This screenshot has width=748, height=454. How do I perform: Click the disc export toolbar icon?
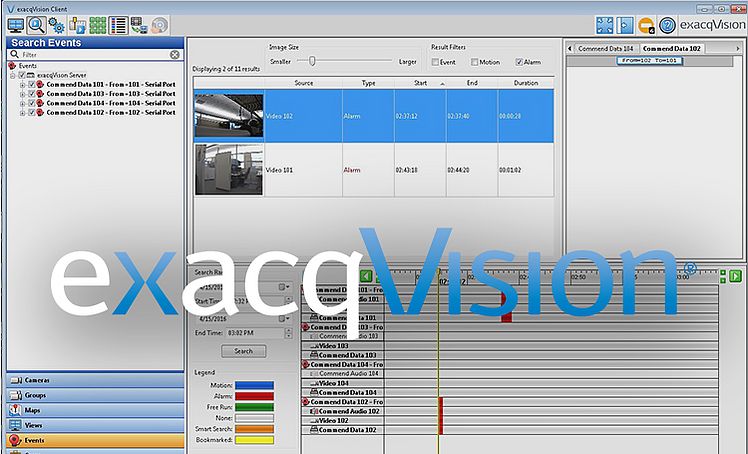tap(160, 25)
